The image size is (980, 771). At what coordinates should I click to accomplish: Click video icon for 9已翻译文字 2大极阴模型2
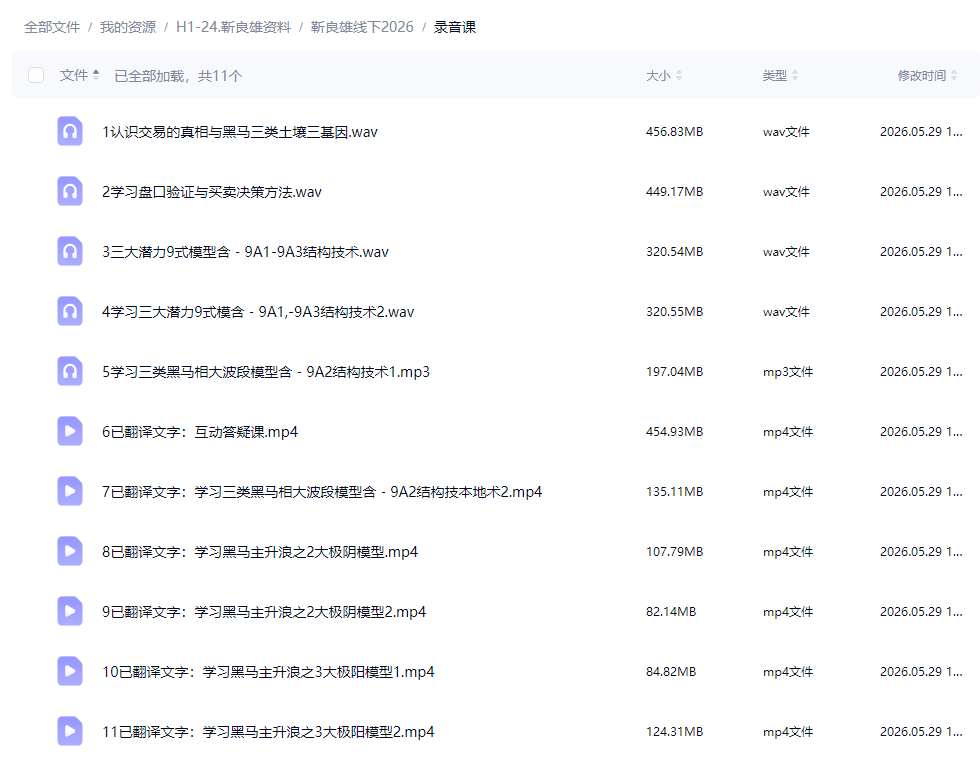(x=70, y=611)
